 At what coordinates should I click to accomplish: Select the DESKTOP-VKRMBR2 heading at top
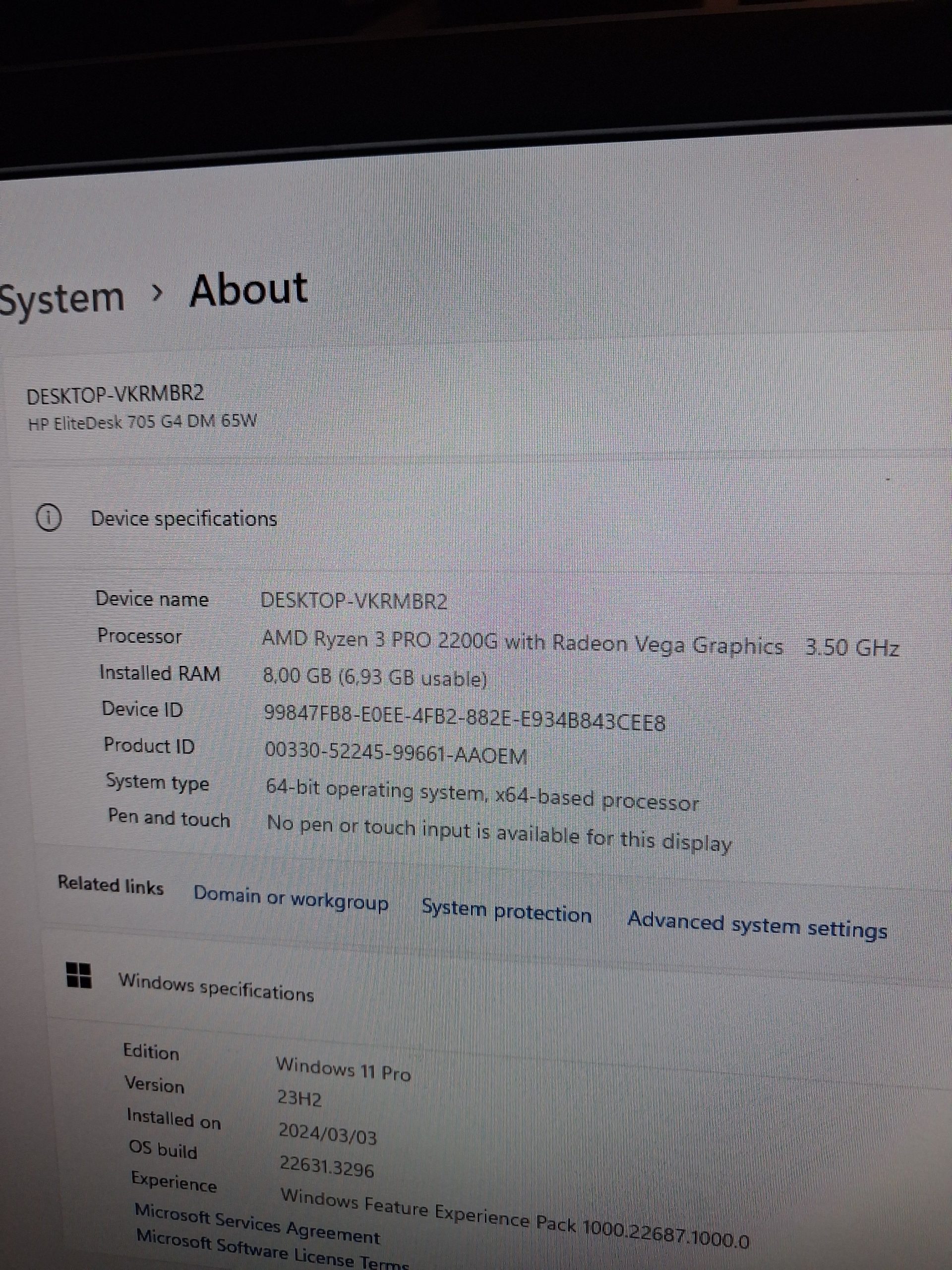[x=116, y=394]
